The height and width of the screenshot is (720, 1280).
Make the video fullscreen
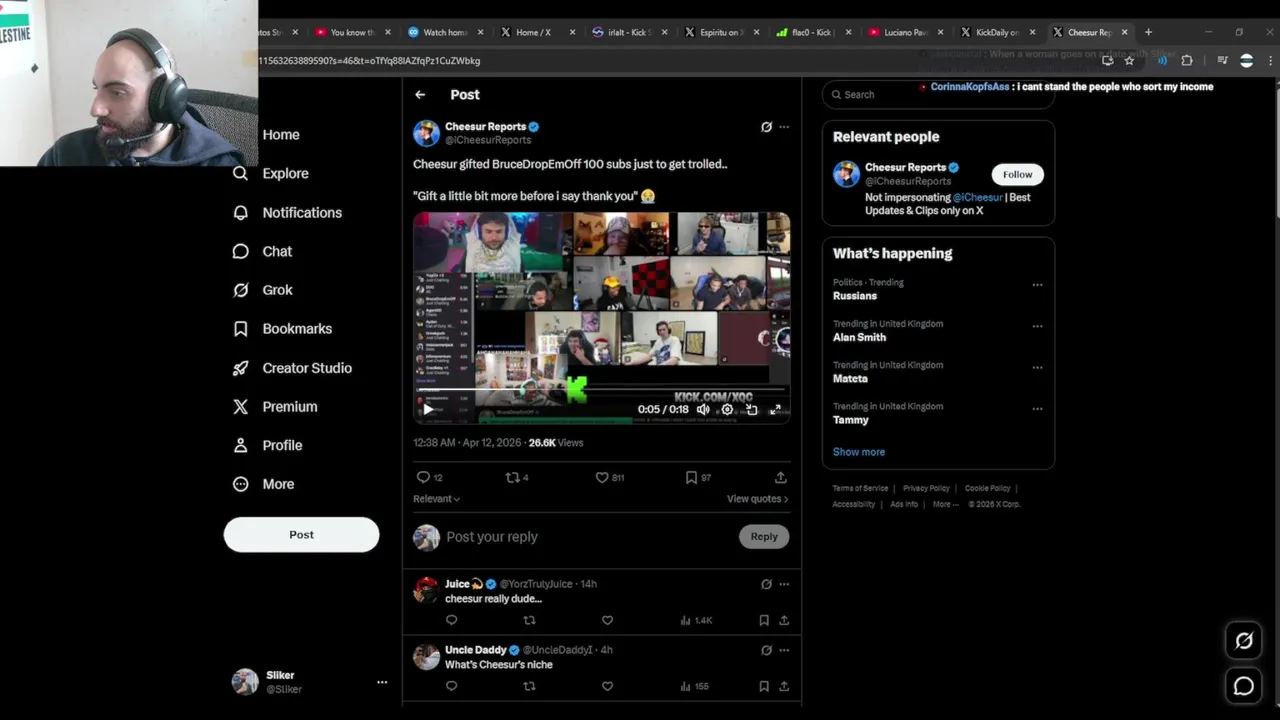775,409
